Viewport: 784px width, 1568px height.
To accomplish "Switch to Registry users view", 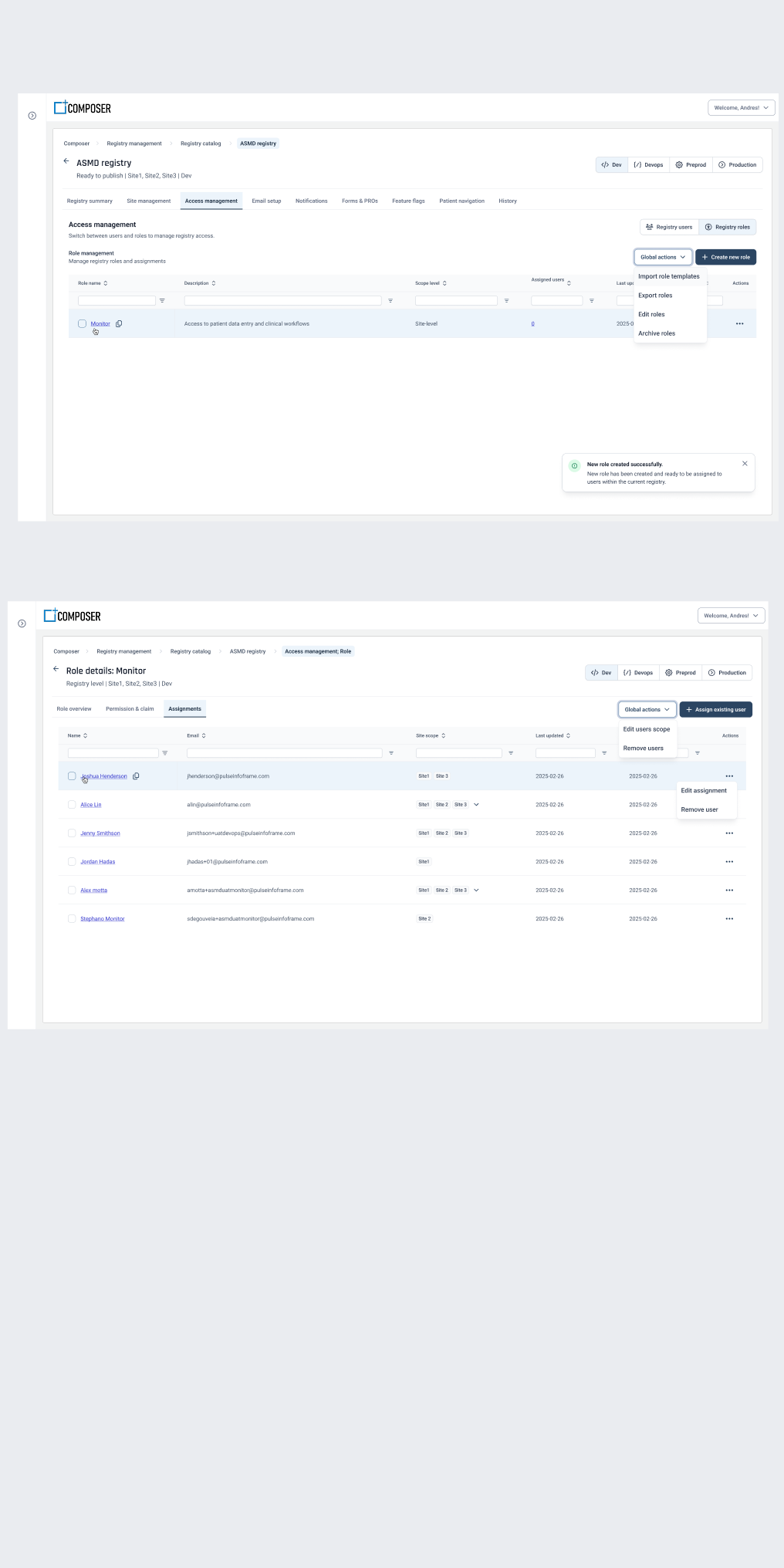I will [669, 227].
